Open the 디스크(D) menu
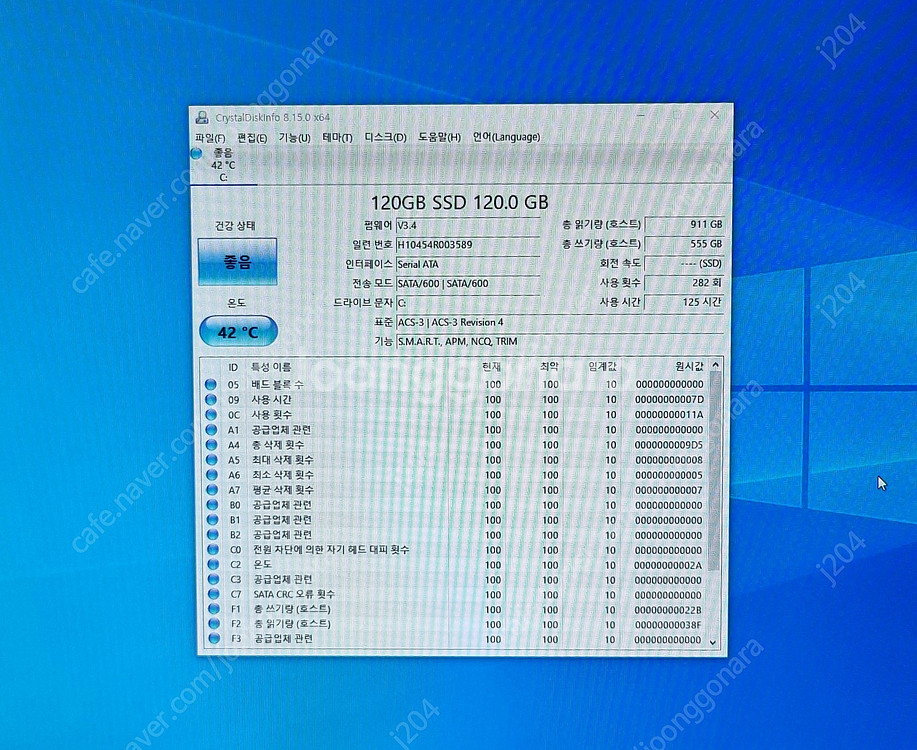 click(x=385, y=137)
